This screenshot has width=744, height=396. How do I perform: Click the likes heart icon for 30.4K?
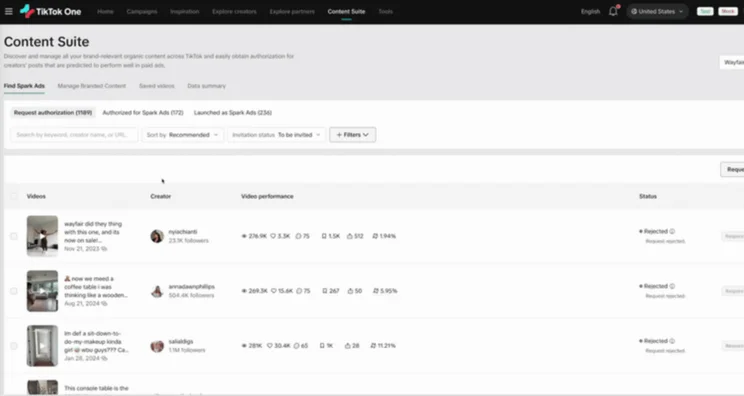tap(270, 346)
